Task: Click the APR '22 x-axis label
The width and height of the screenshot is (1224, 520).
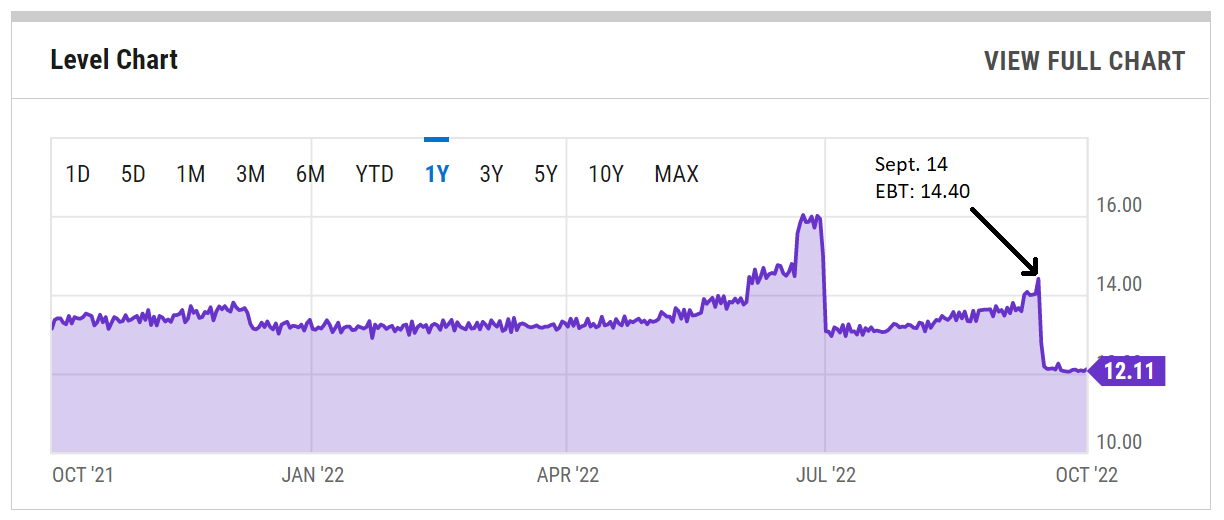Action: pyautogui.click(x=568, y=475)
